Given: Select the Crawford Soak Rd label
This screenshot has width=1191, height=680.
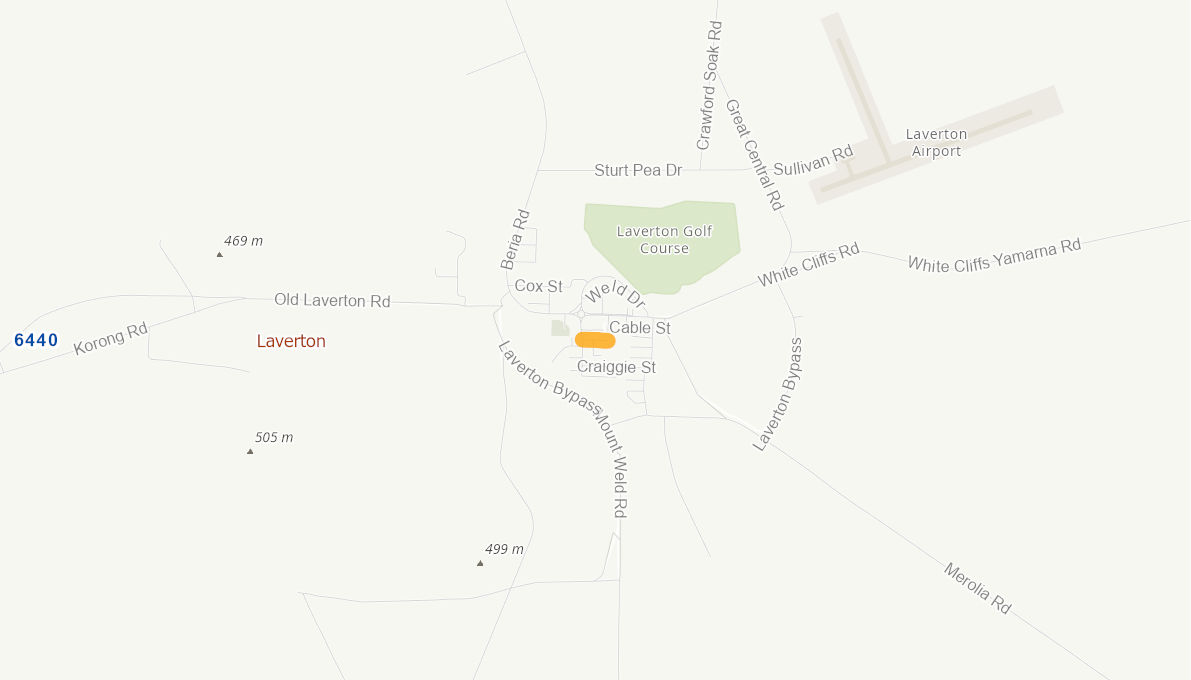Looking at the screenshot, I should [x=709, y=85].
